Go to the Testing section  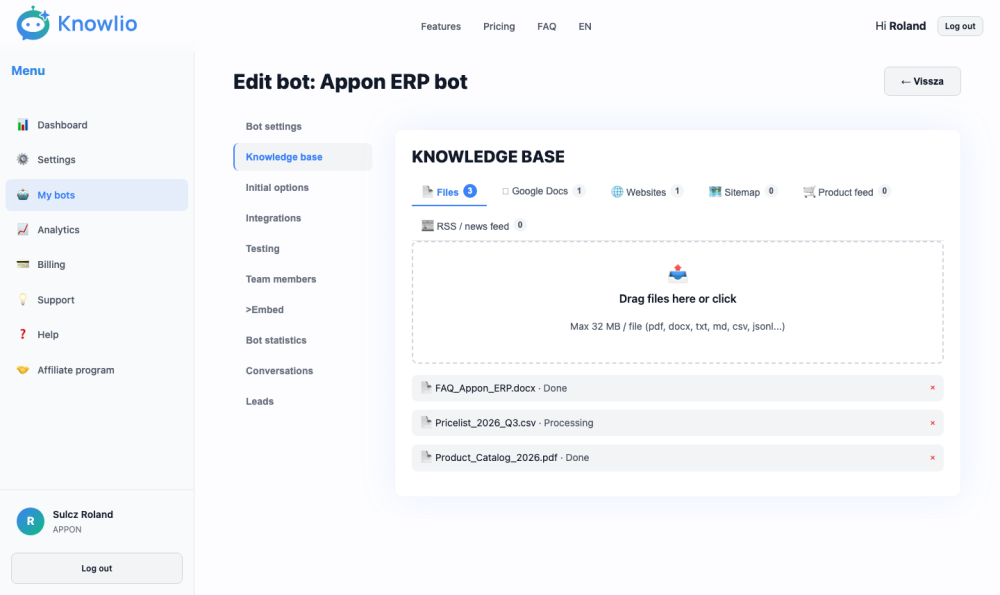(x=262, y=249)
